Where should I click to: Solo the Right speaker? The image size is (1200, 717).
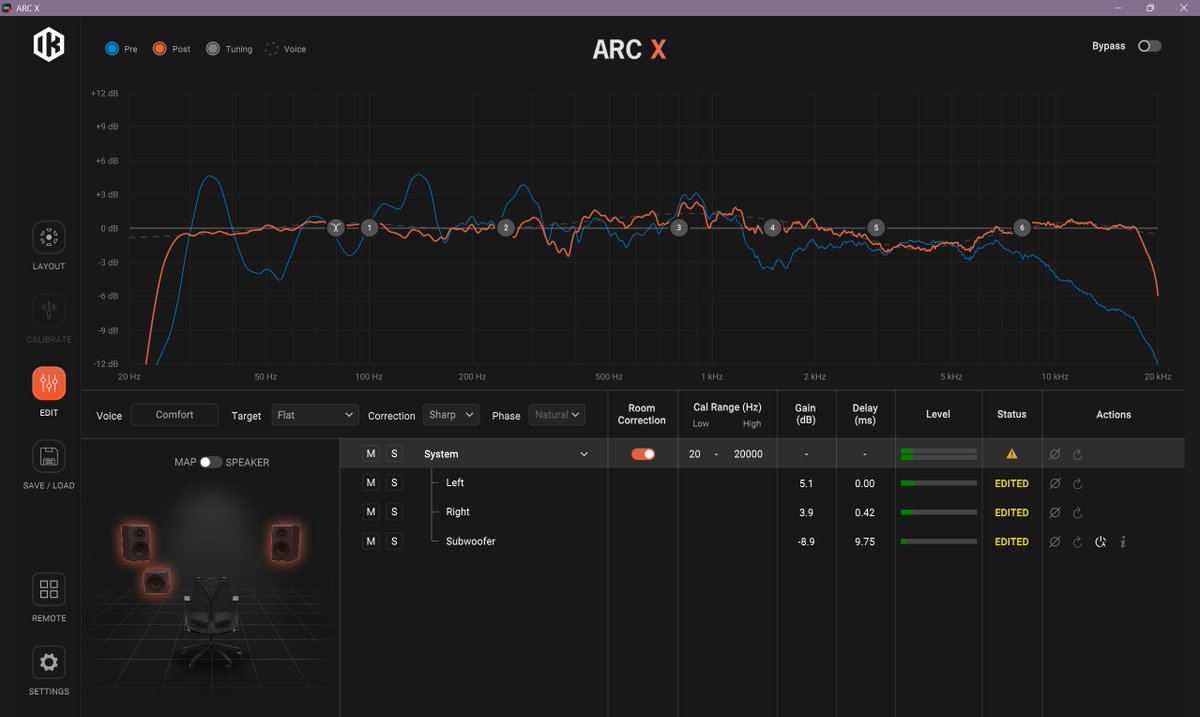click(x=394, y=512)
